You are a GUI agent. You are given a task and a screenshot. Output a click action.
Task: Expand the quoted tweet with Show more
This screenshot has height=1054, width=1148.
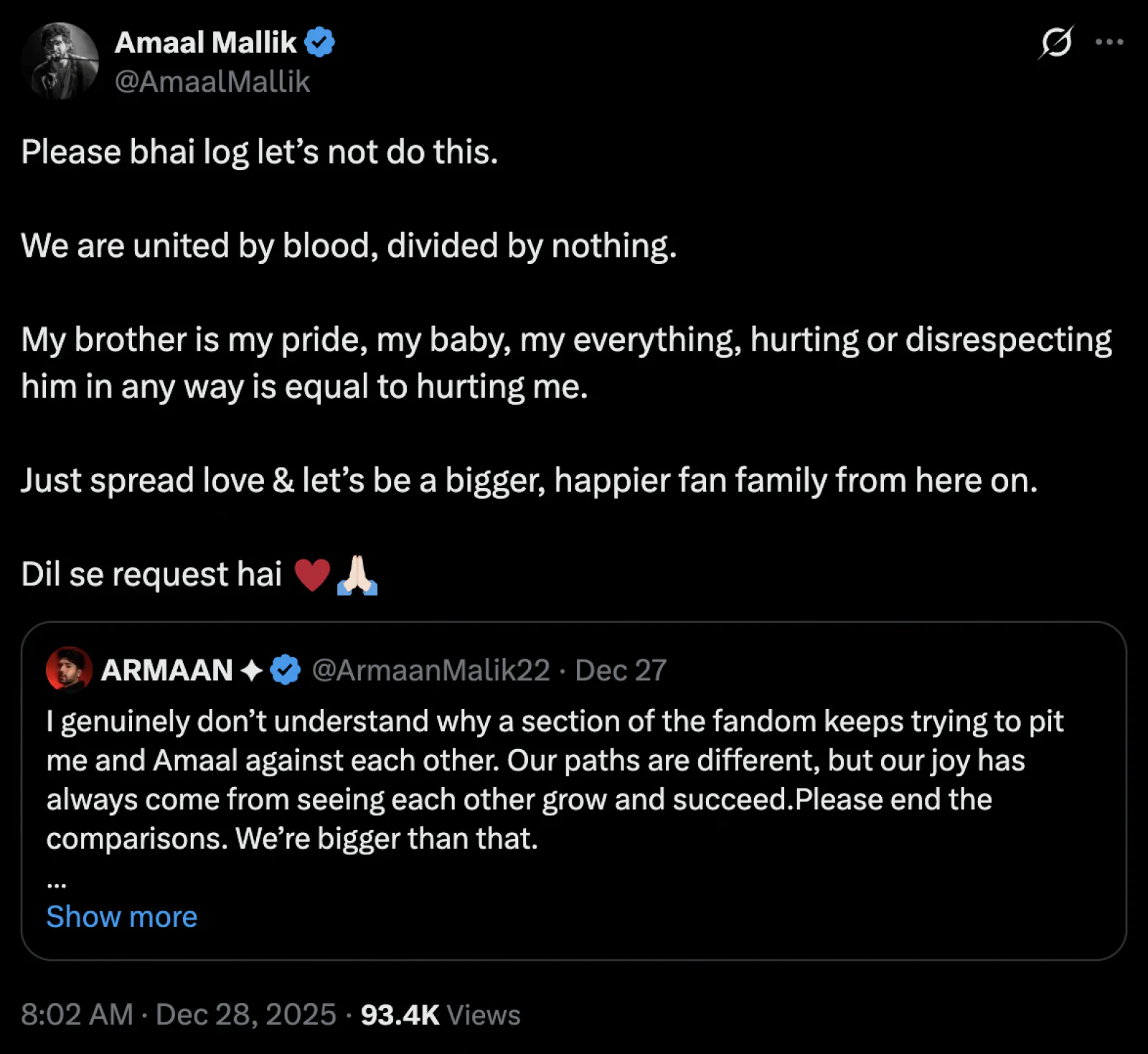(121, 916)
